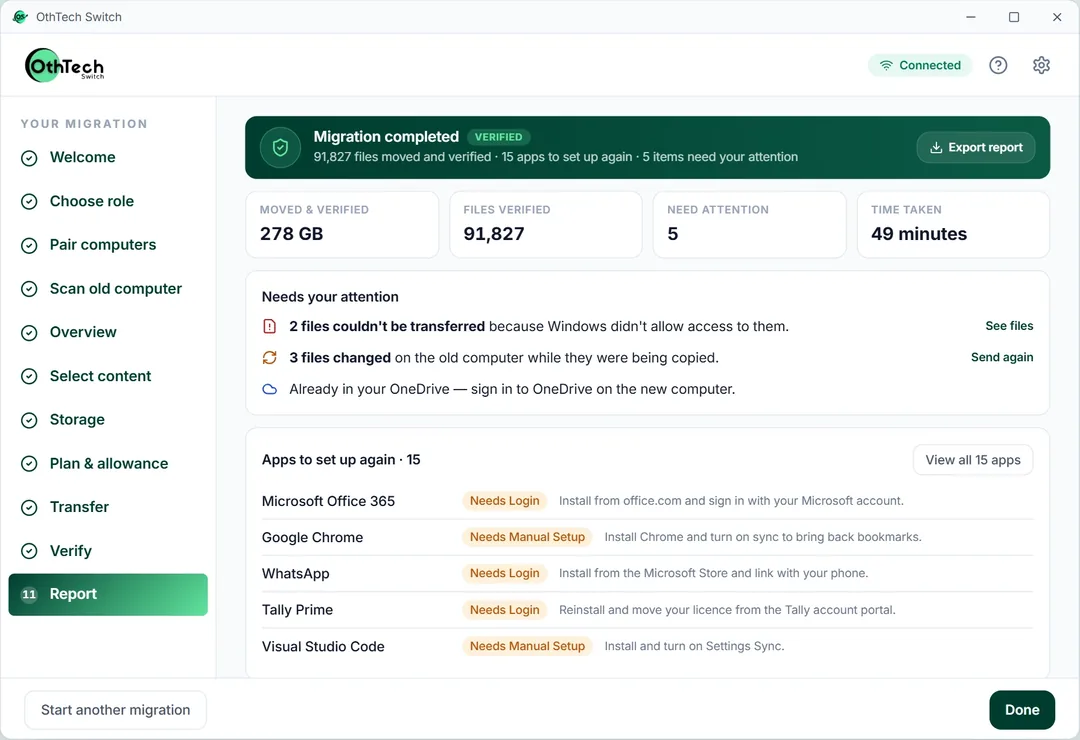1080x740 pixels.
Task: Click the 278 GB moved value
Action: [291, 234]
